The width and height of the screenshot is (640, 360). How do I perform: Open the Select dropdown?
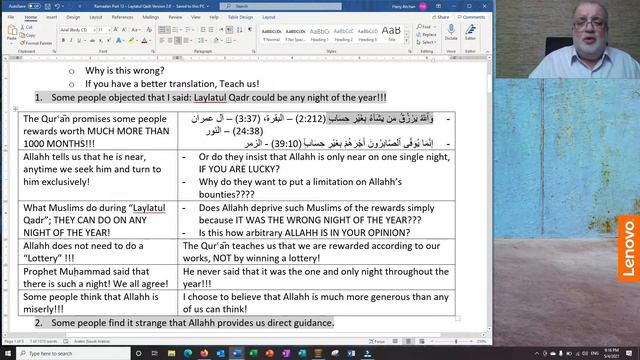[426, 42]
